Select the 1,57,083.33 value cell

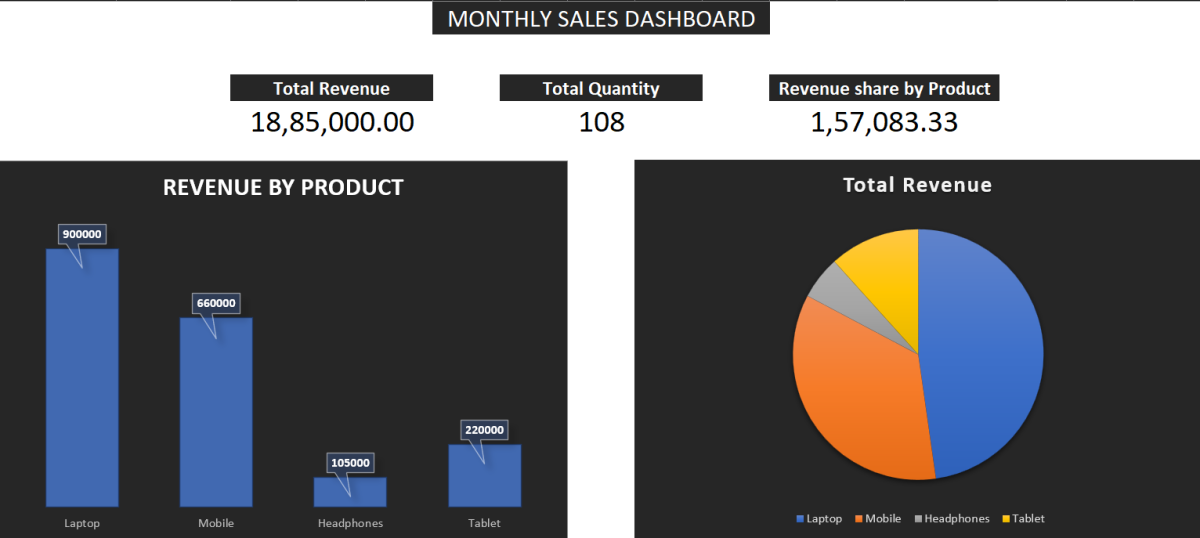click(x=884, y=122)
